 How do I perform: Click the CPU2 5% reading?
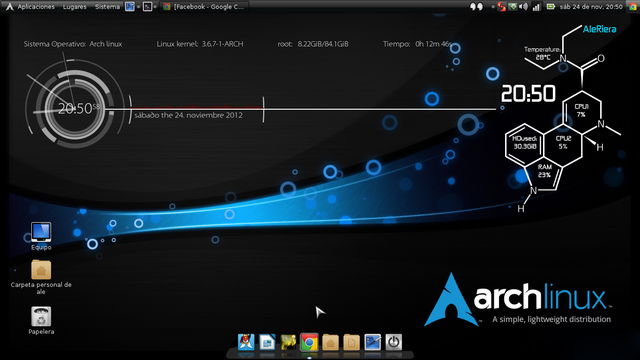[563, 142]
